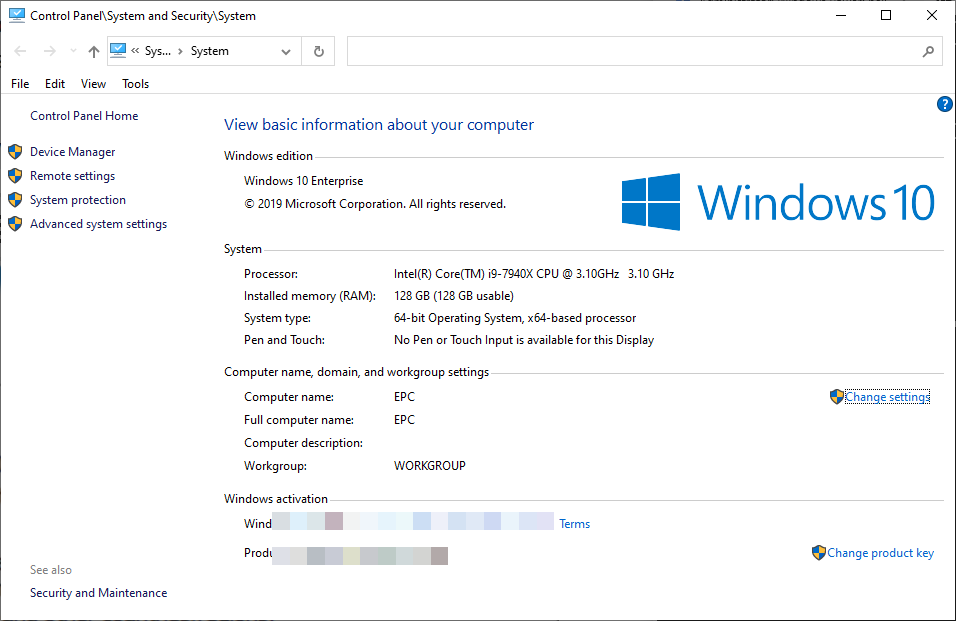Open Security and Maintenance
This screenshot has height=621, width=956.
(x=98, y=592)
